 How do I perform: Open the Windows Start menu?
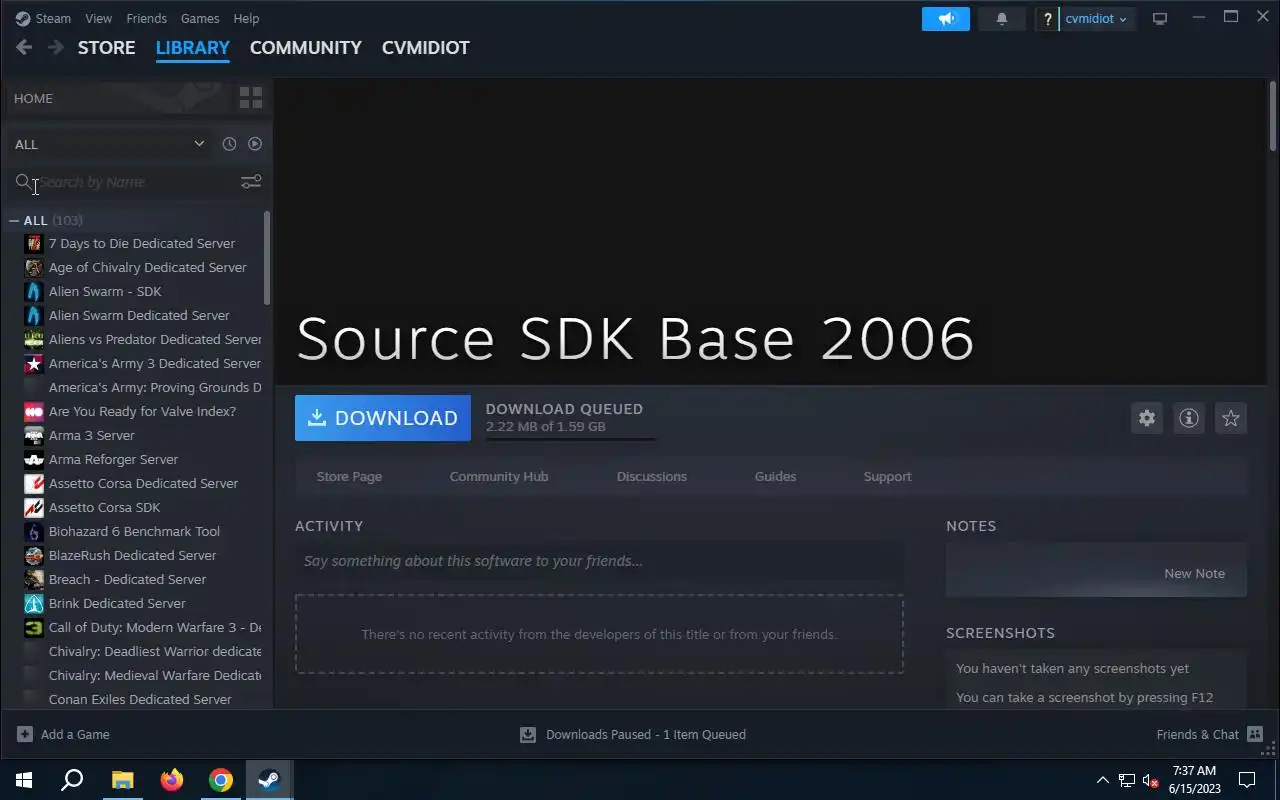pos(24,780)
